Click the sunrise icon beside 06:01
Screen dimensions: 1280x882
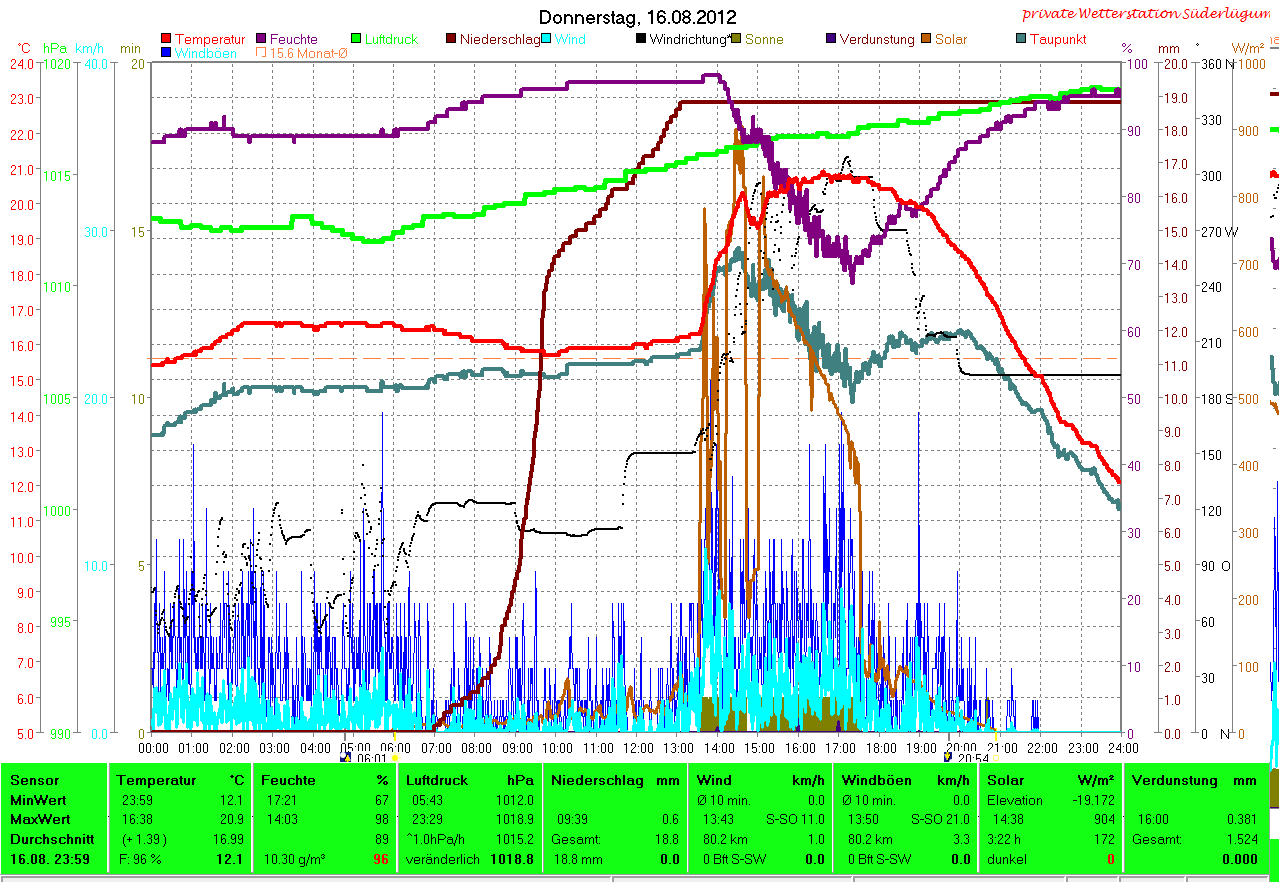(x=347, y=758)
